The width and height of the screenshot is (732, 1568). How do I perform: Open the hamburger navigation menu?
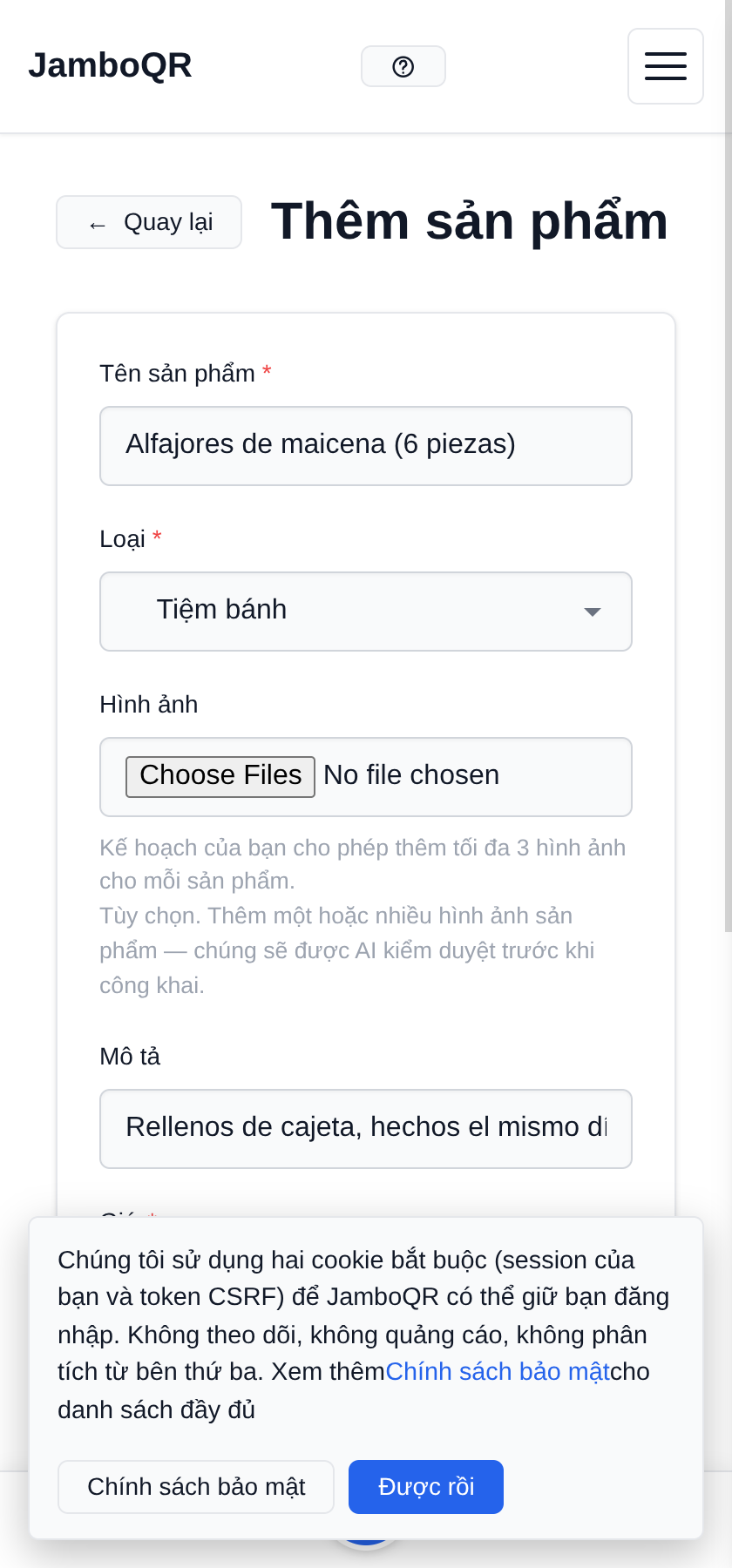pos(666,66)
